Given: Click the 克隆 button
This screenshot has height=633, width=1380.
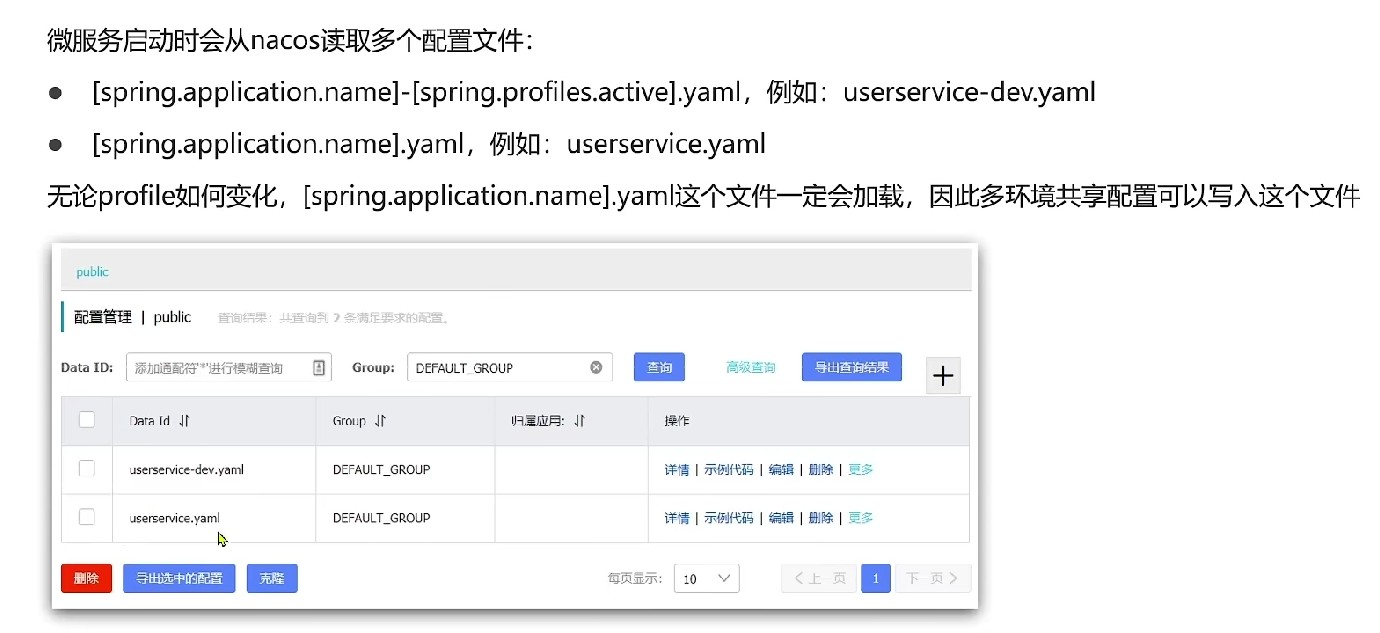Looking at the screenshot, I should click(272, 578).
